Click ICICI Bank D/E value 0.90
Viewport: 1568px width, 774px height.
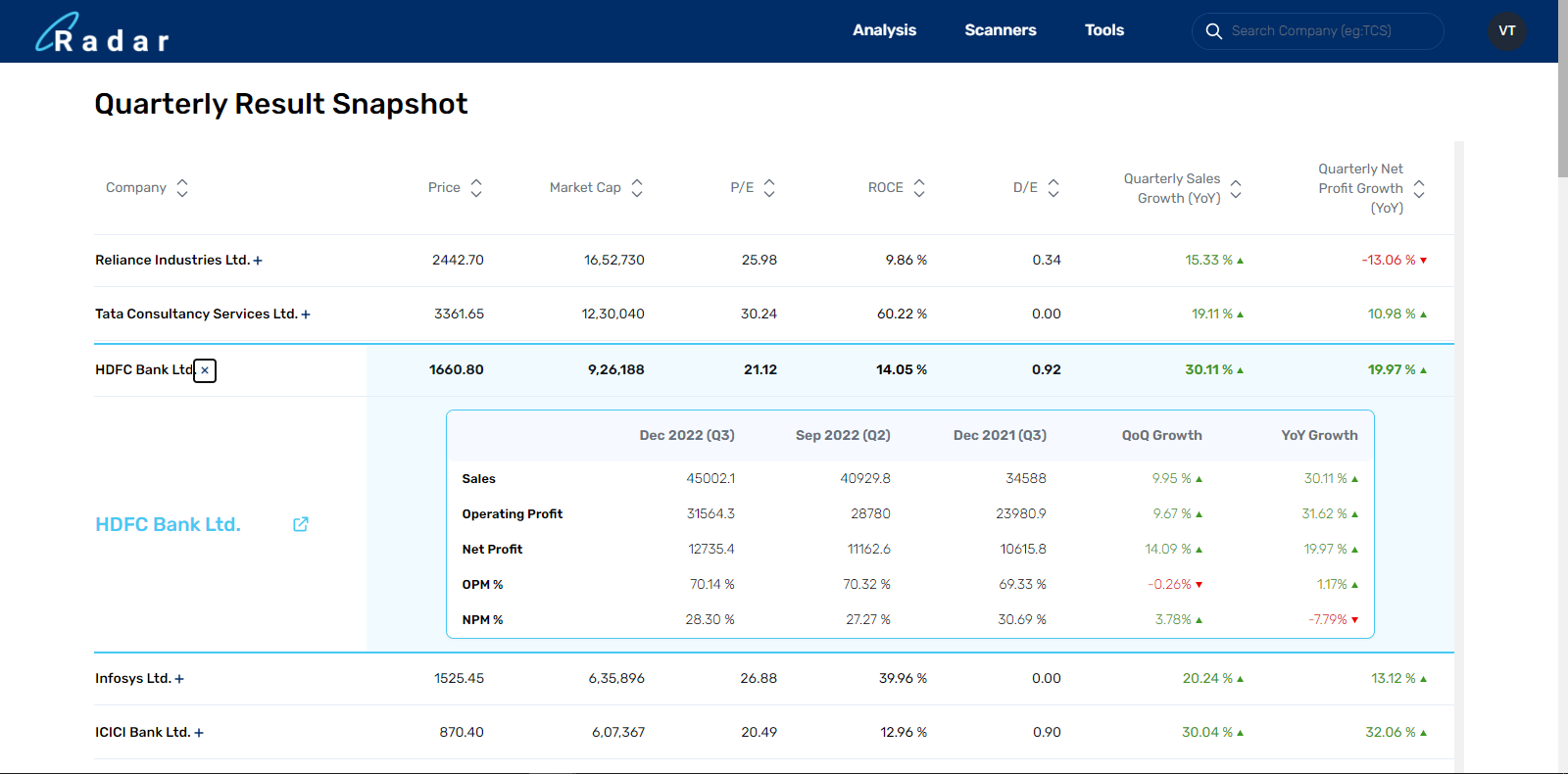pyautogui.click(x=1047, y=732)
